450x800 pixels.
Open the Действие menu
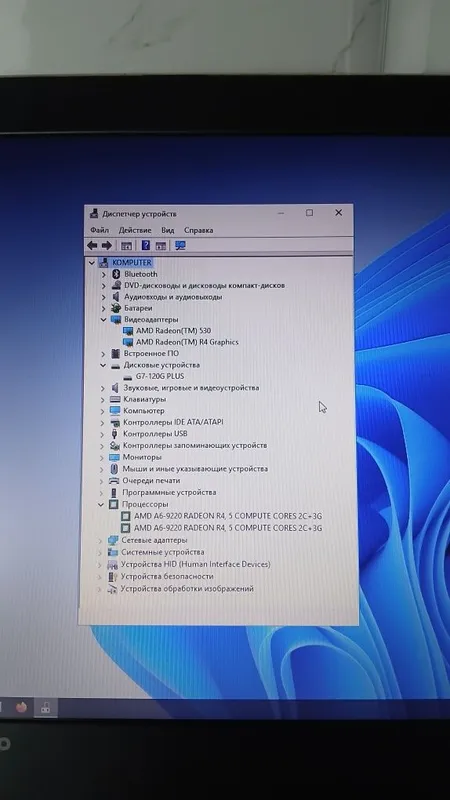(x=135, y=230)
